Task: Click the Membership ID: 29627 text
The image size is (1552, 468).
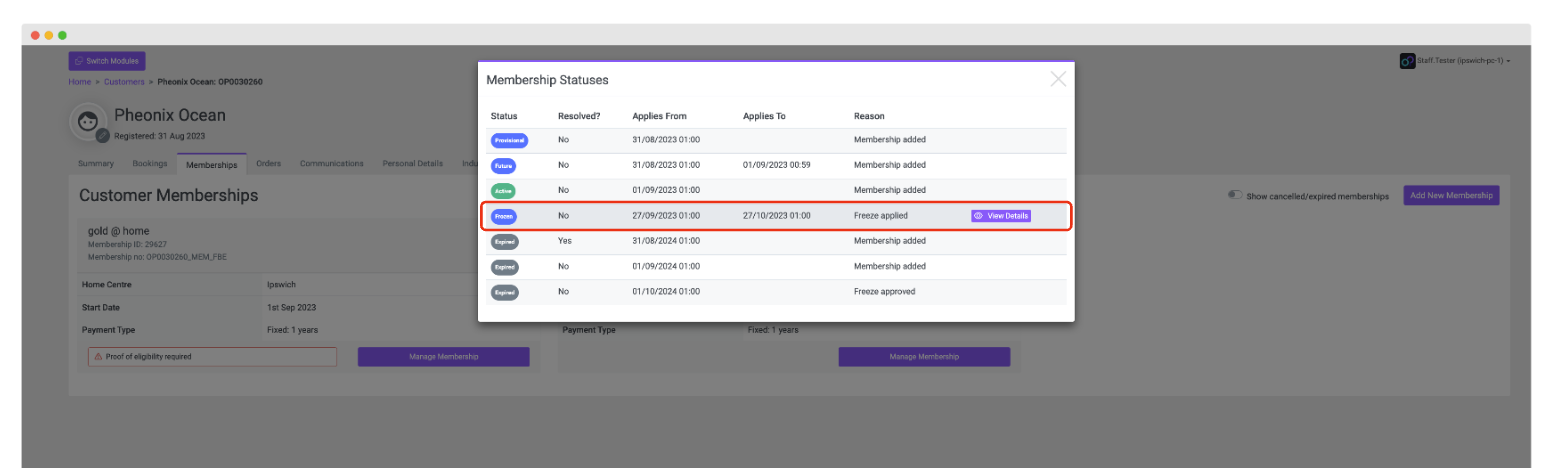Action: [x=127, y=244]
